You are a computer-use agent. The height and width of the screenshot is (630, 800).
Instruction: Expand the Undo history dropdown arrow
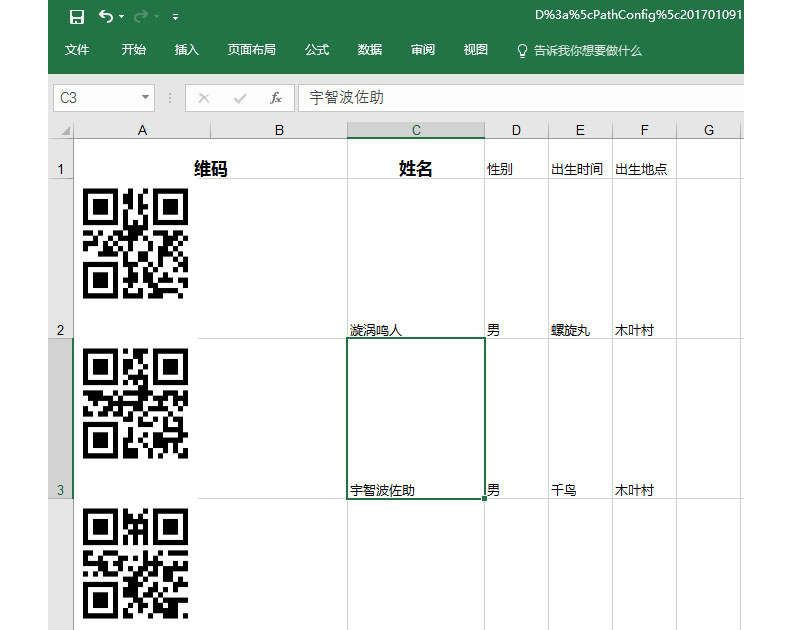(x=122, y=17)
